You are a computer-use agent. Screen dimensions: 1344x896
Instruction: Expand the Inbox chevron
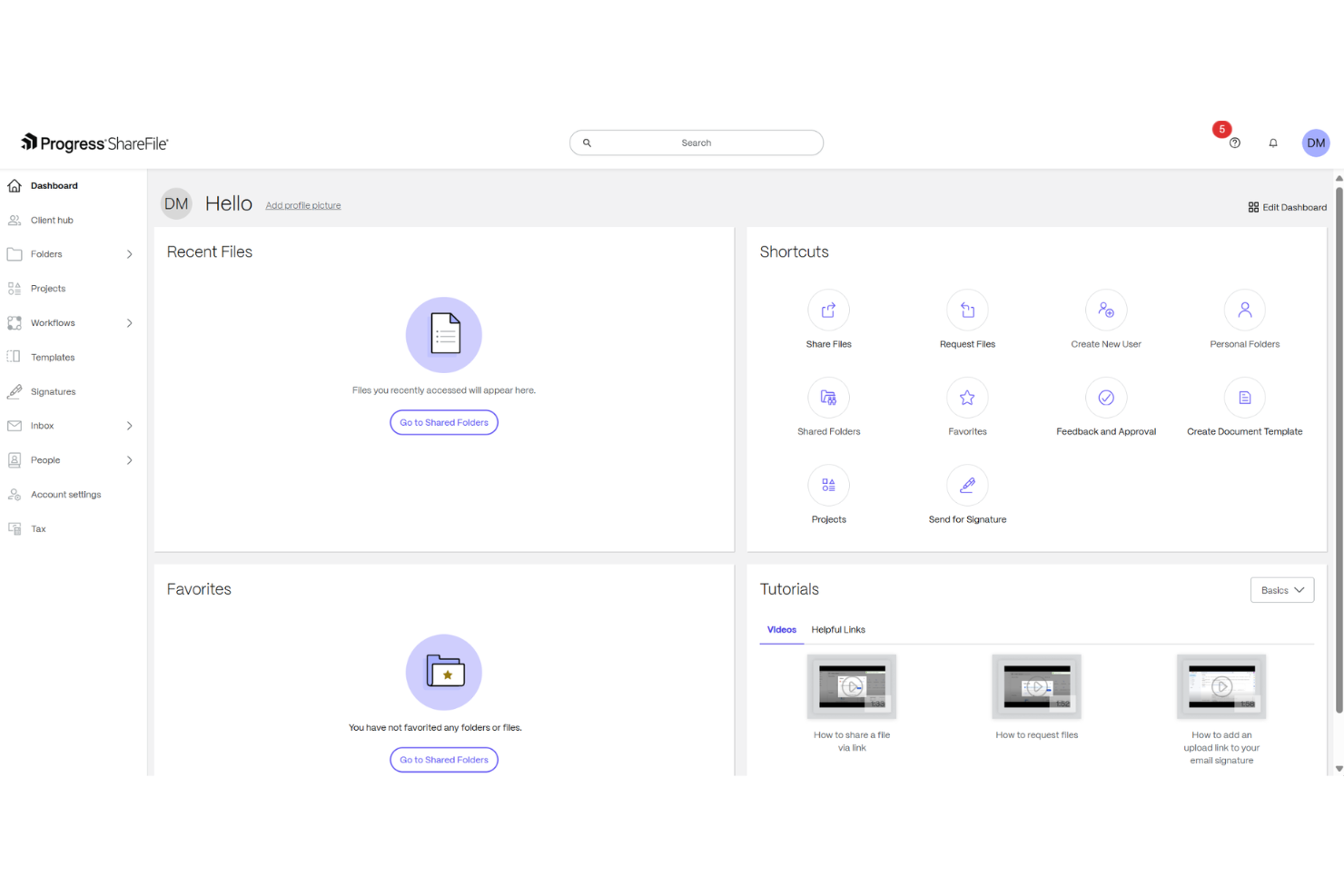tap(130, 426)
